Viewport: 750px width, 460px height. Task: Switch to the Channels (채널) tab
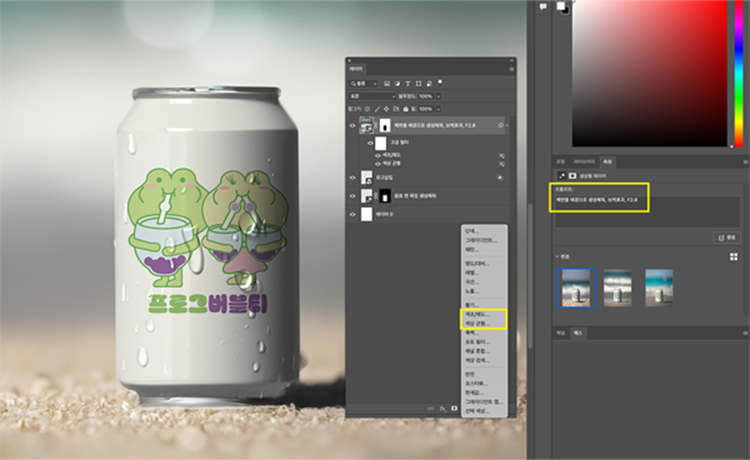pos(561,333)
